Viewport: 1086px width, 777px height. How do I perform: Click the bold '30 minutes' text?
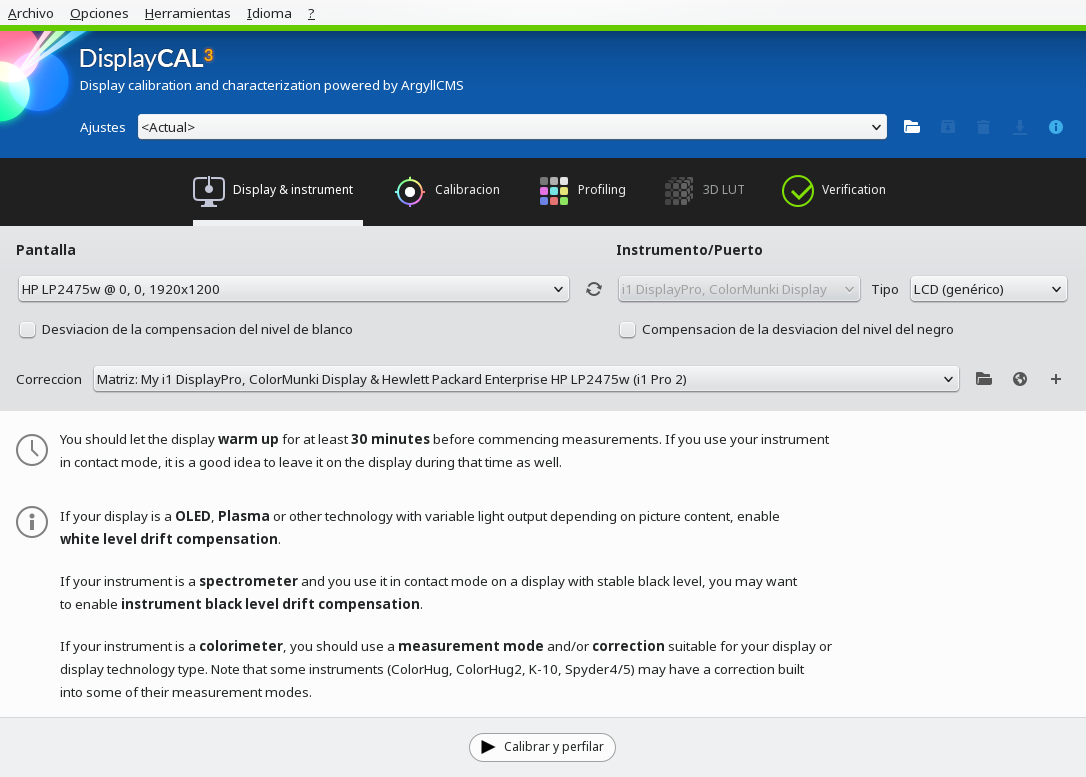coord(390,439)
